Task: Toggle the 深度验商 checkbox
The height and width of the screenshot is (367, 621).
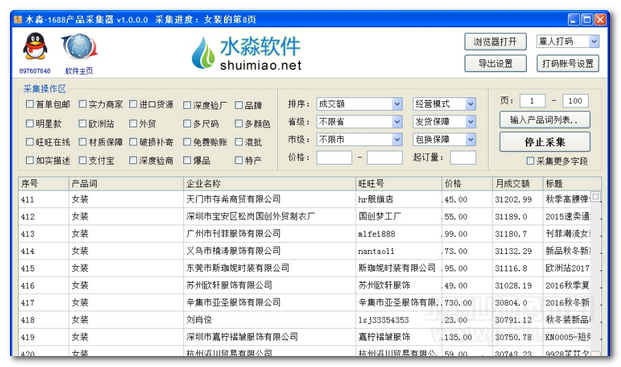Action: pyautogui.click(x=133, y=160)
